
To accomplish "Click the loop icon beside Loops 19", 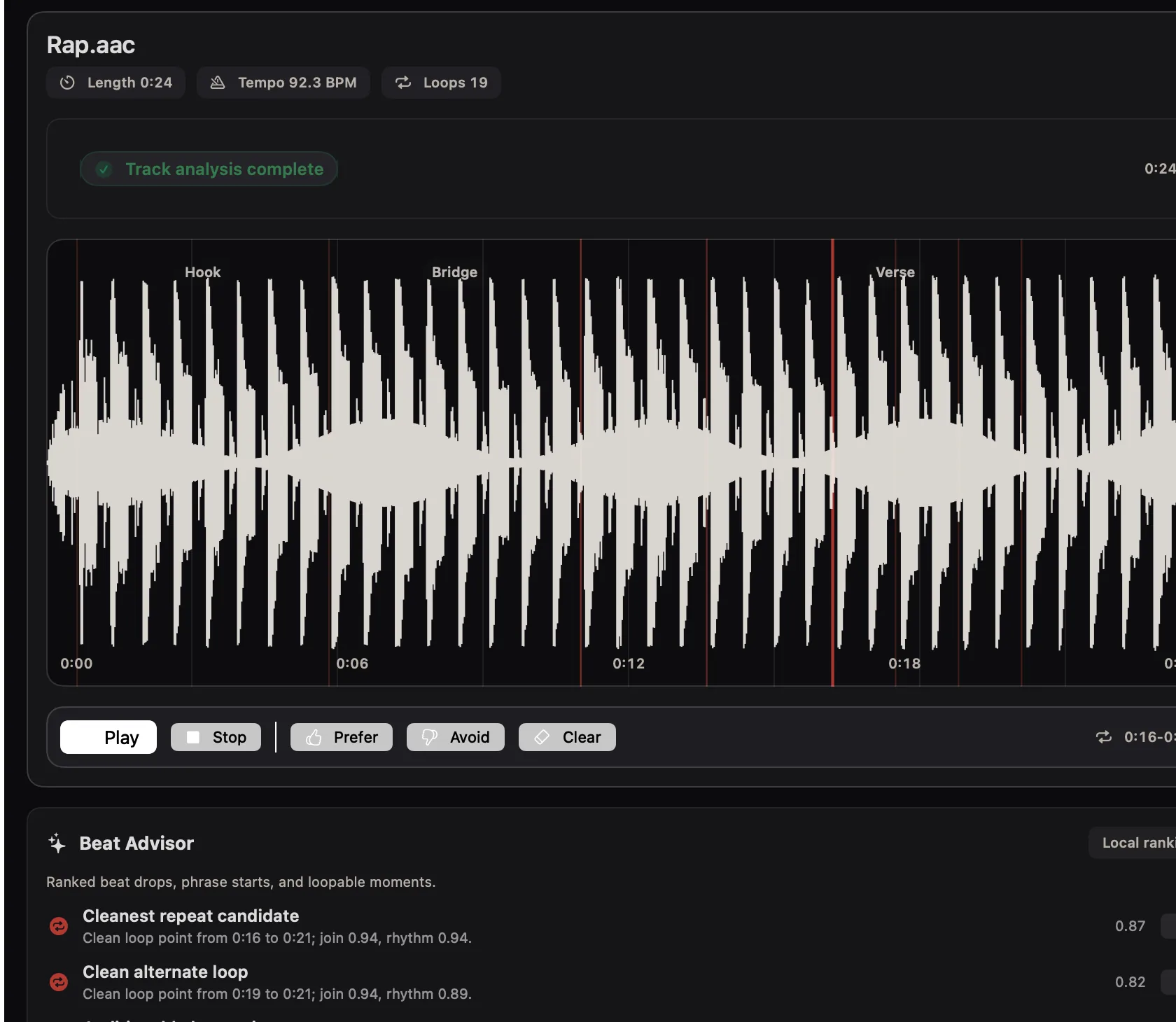I will pos(403,83).
